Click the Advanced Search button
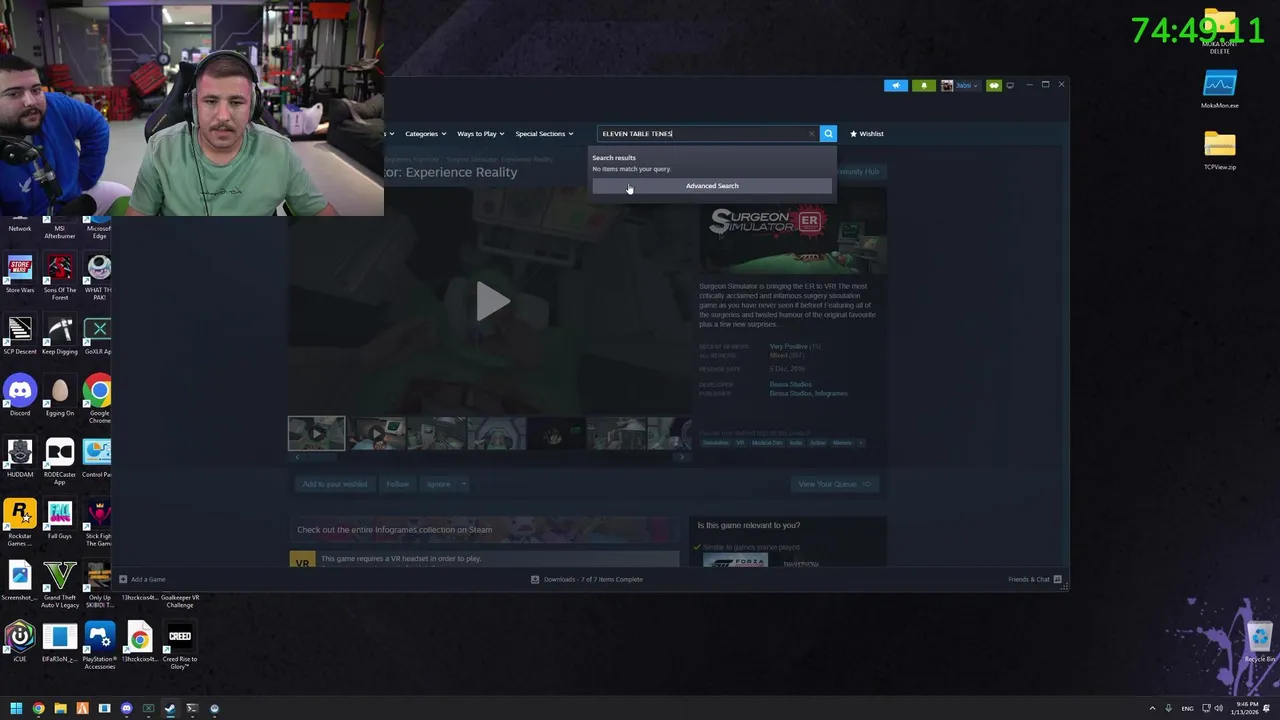The width and height of the screenshot is (1280, 720). [712, 186]
